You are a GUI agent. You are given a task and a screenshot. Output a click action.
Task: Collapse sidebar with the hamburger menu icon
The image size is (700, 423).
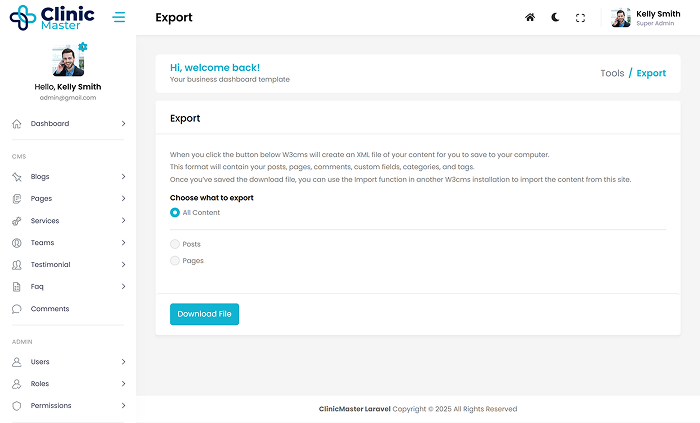pos(119,17)
